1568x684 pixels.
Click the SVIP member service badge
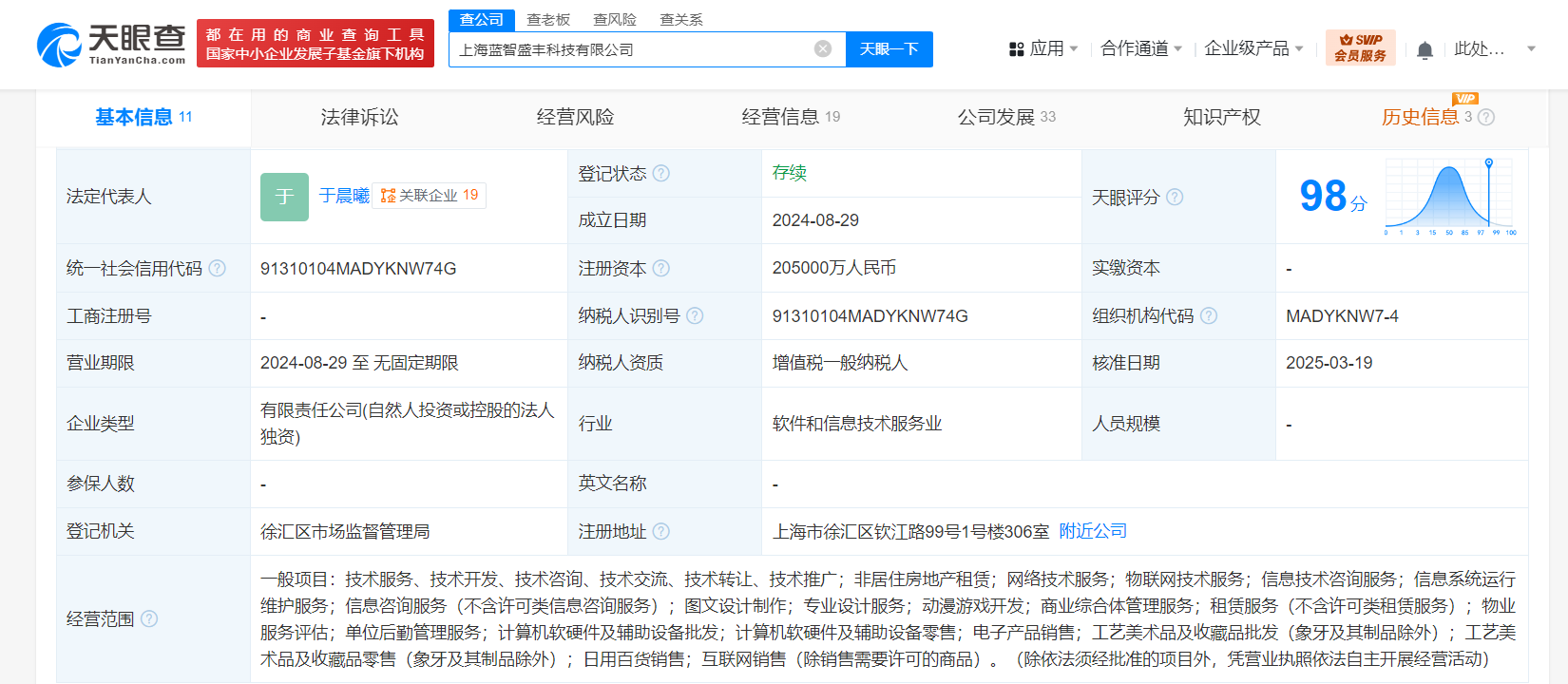[1360, 47]
